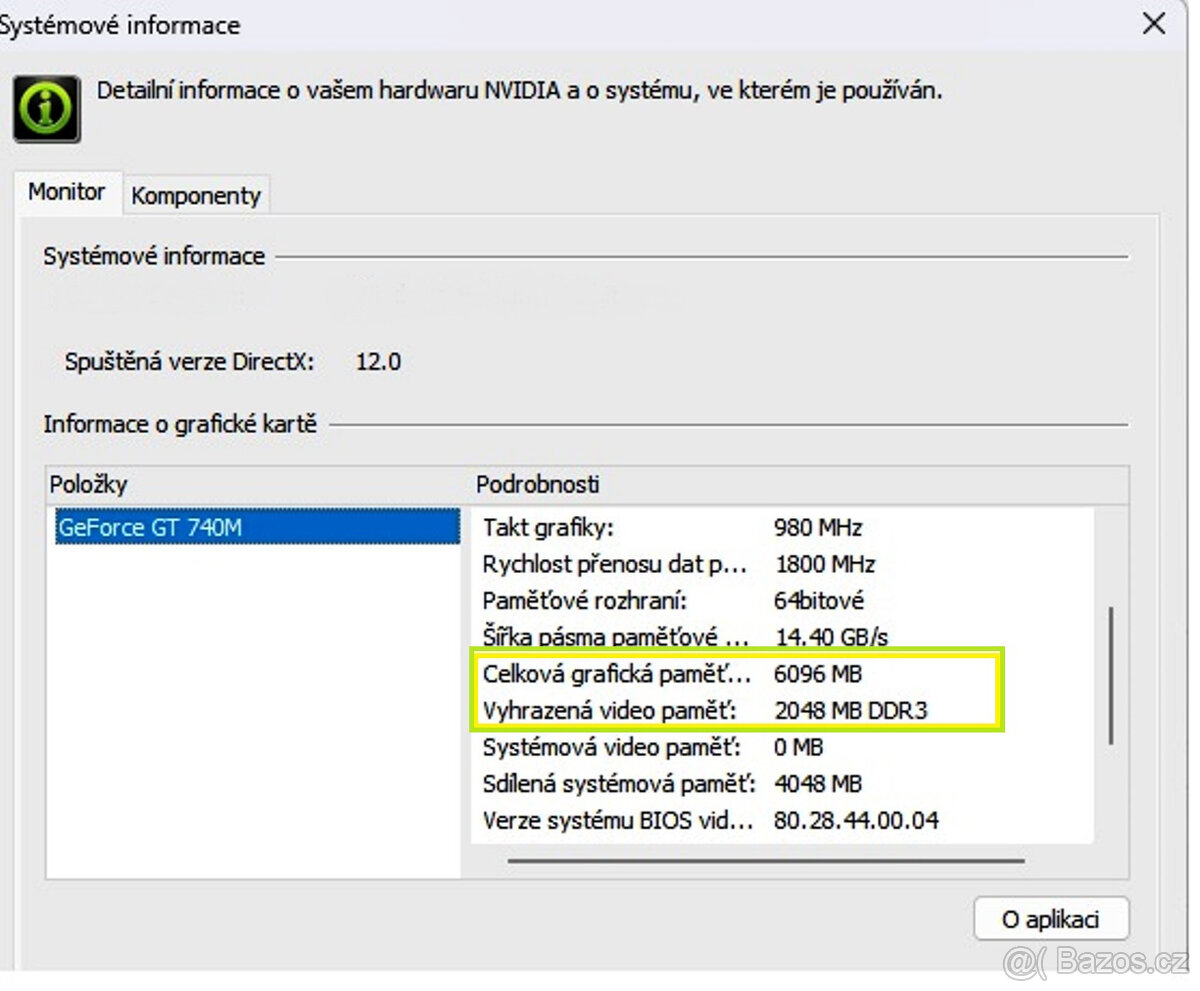Click the Podrobnosti column header
1200x991 pixels.
(537, 484)
